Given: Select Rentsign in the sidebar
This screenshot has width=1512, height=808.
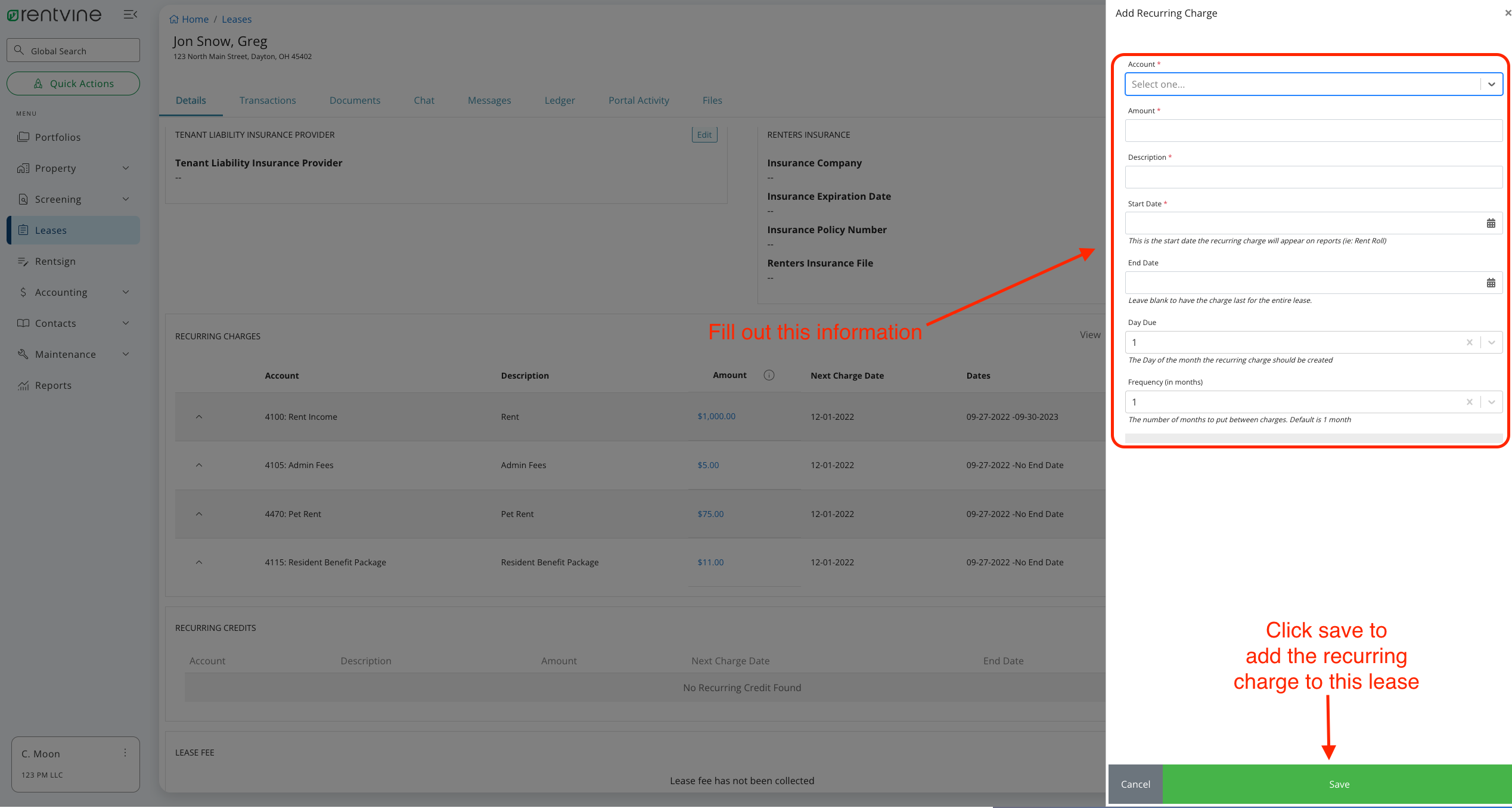Looking at the screenshot, I should [56, 261].
